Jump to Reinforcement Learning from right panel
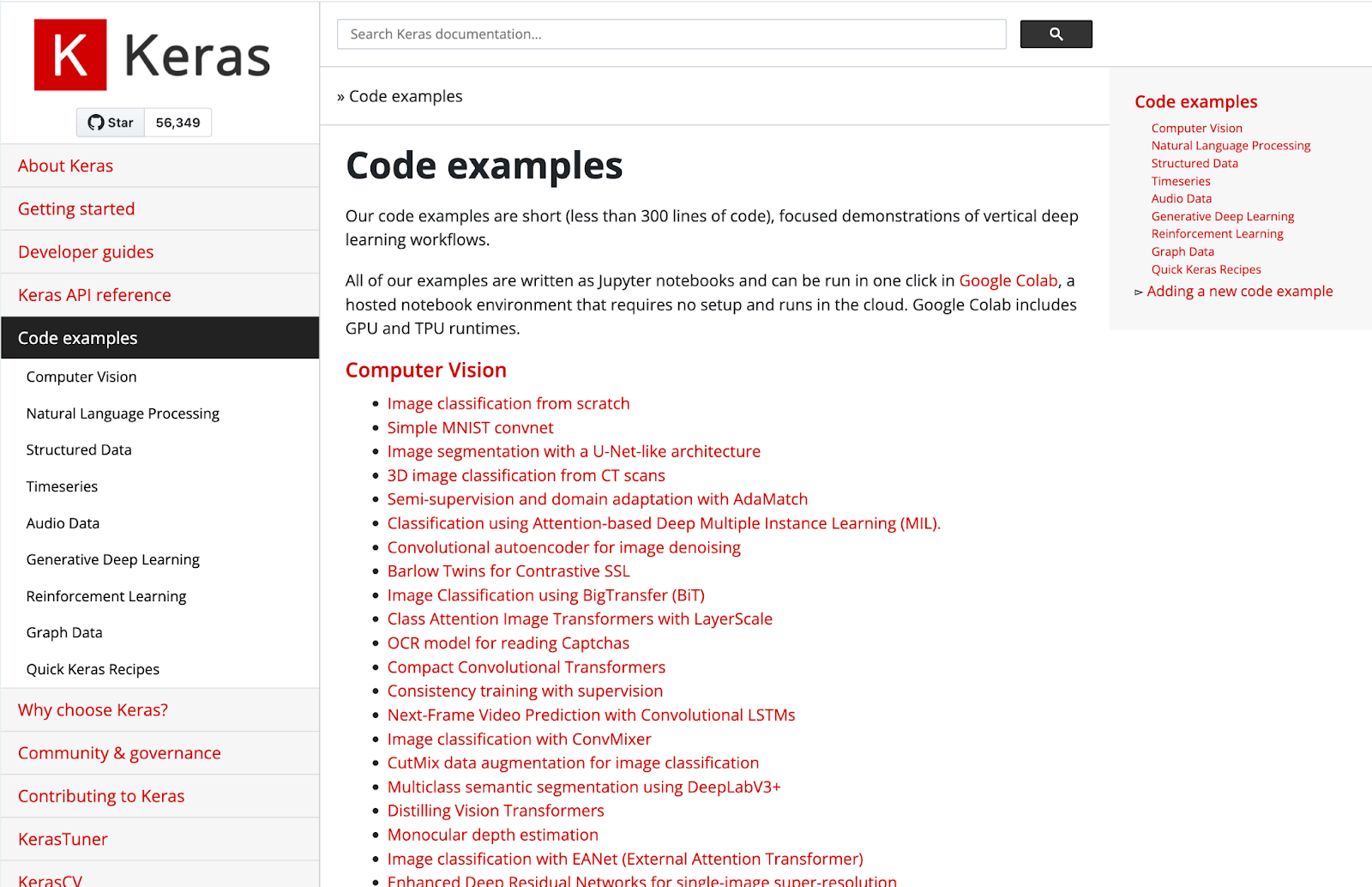This screenshot has height=887, width=1372. click(x=1218, y=234)
